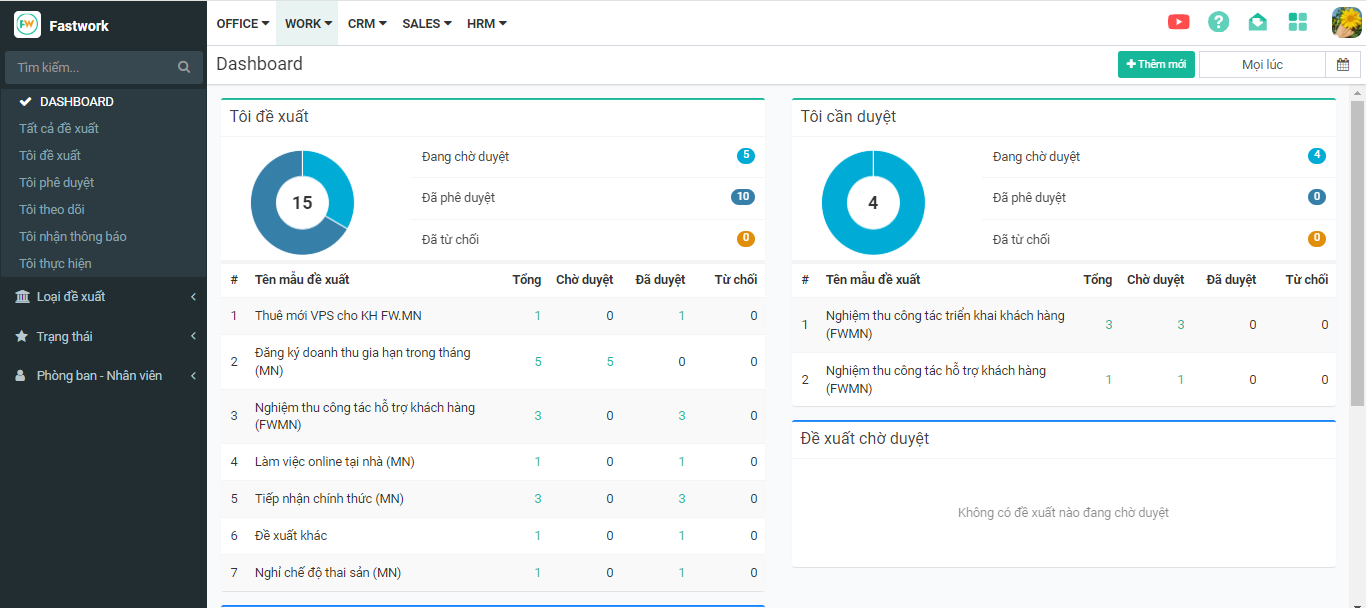Open the YouTube video guide icon
Screen dimensions: 1366x608
click(1178, 22)
